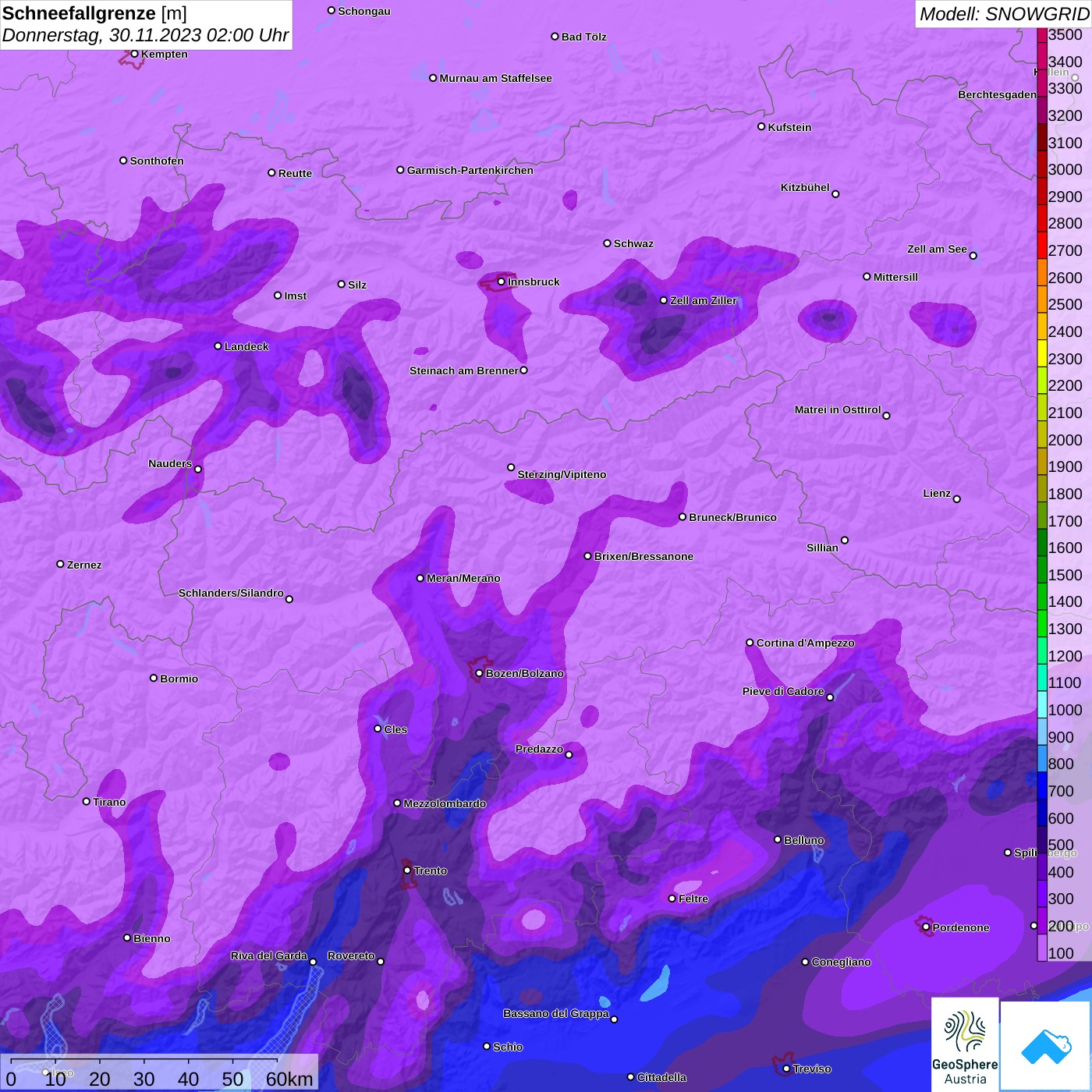Click the Schongau label
Image resolution: width=1092 pixels, height=1092 pixels.
pos(364,11)
